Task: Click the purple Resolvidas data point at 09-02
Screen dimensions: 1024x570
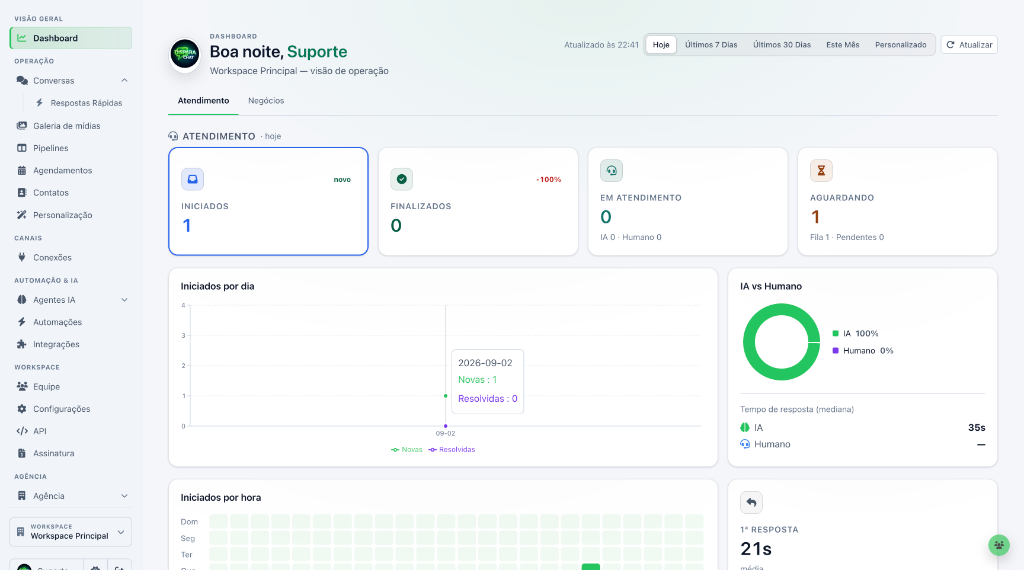Action: pos(445,426)
